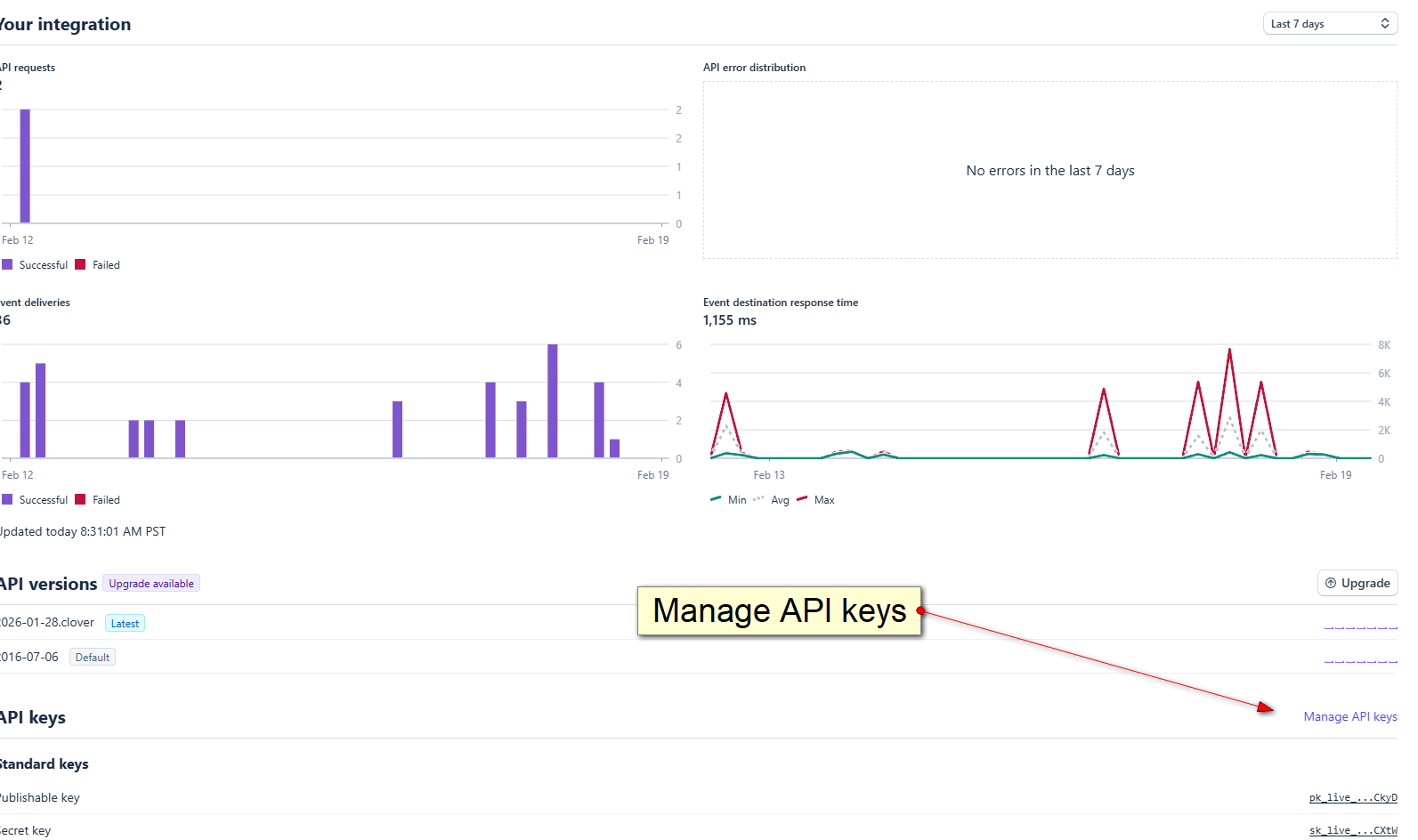Click the tallest bar in the event deliveries chart

tap(553, 400)
